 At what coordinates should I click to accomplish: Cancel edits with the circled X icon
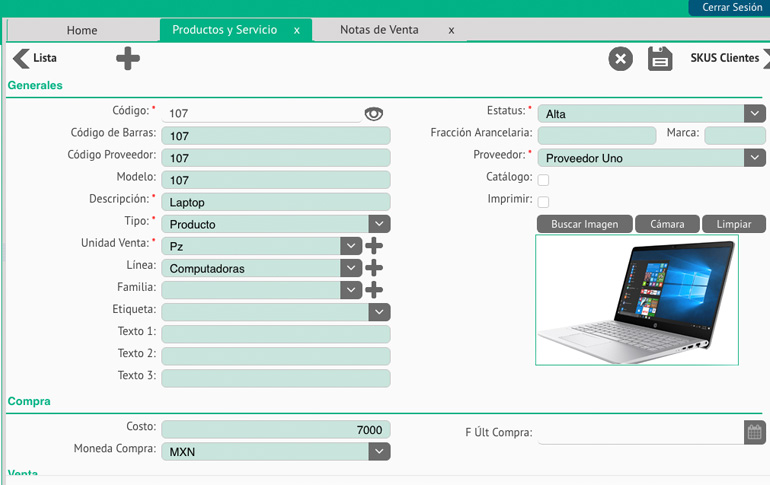[x=621, y=59]
